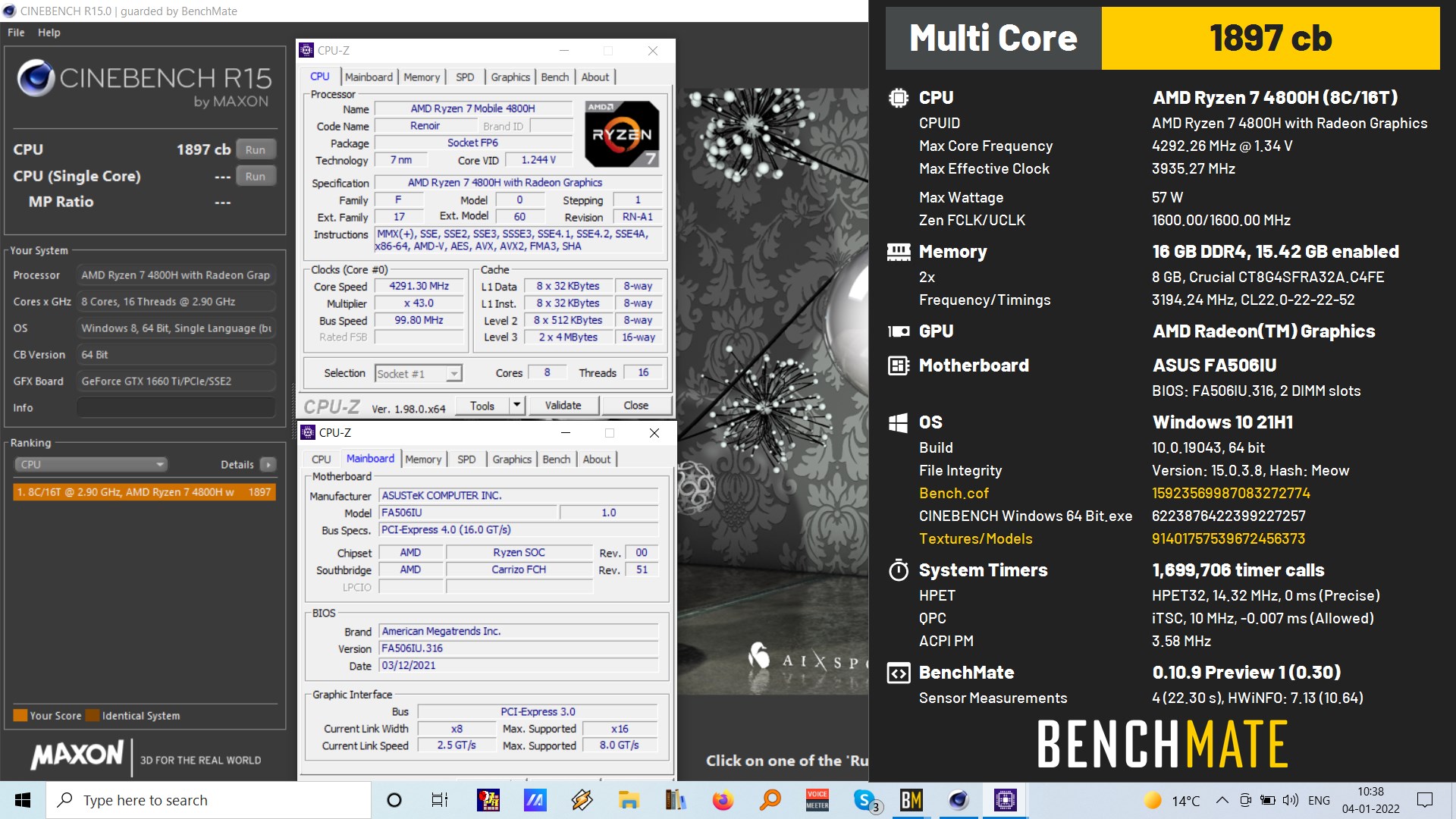
Task: Run the CPU Single Core benchmark
Action: (256, 176)
